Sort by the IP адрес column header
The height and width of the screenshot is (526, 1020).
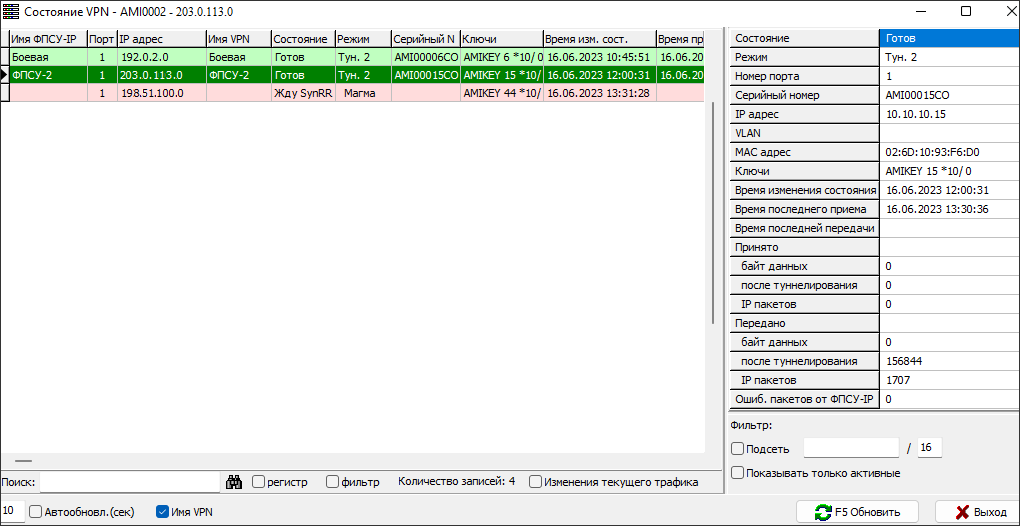pyautogui.click(x=160, y=39)
